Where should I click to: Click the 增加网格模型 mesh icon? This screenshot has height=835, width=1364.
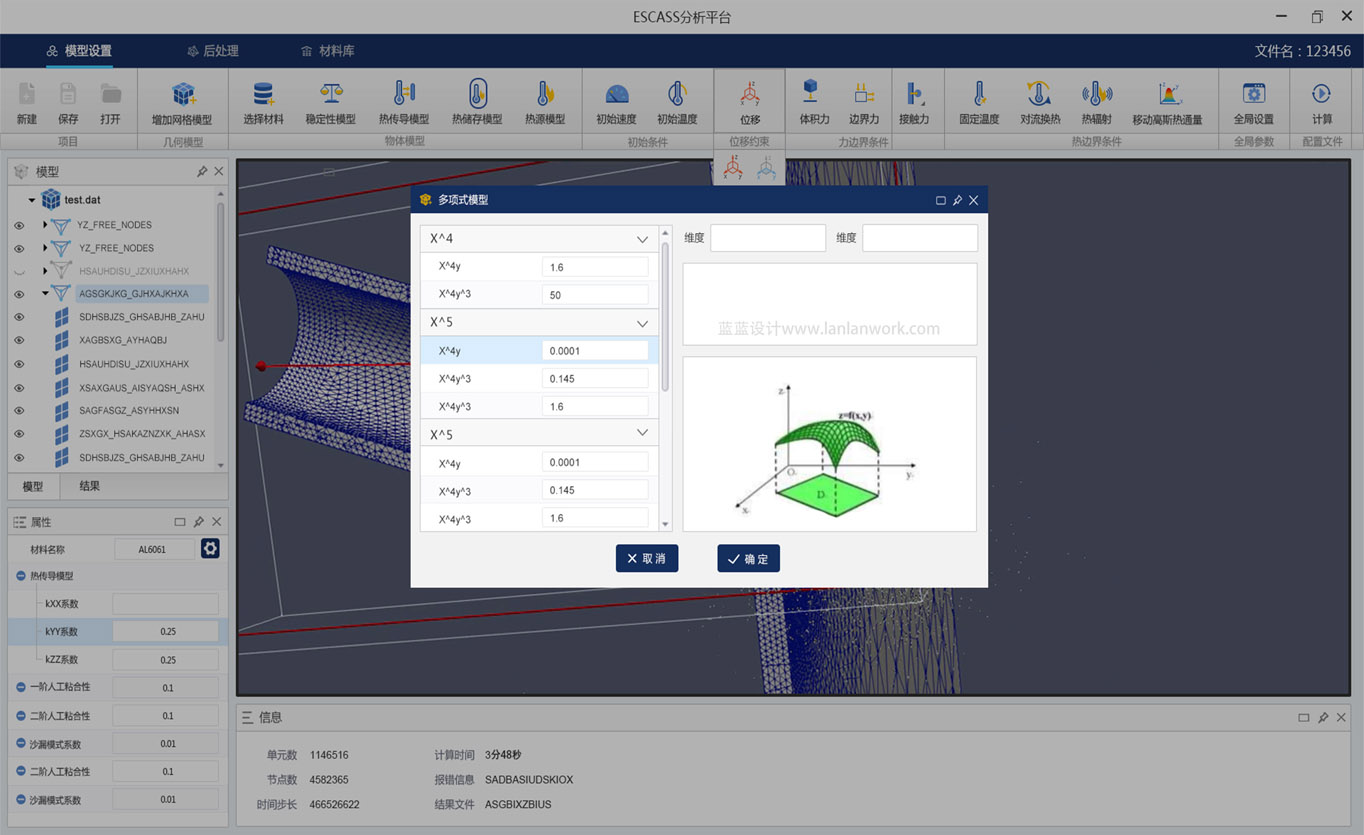coord(182,95)
